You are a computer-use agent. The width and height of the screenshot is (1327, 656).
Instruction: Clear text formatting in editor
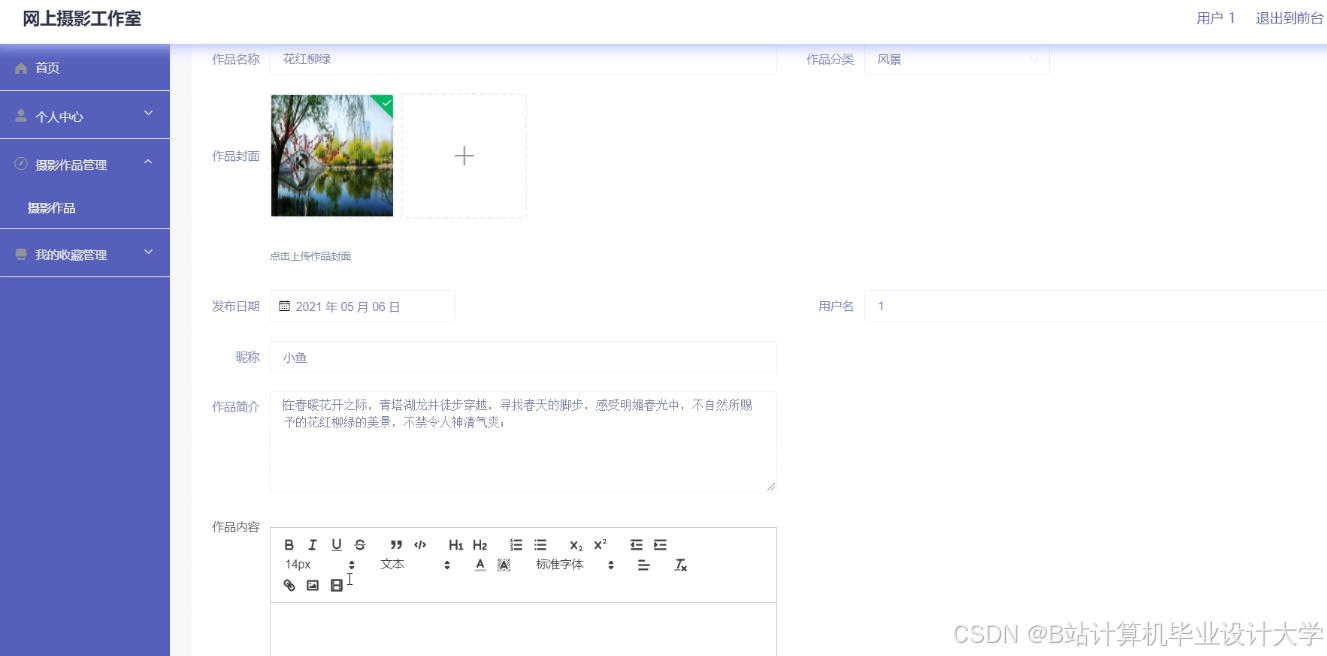[x=681, y=565]
